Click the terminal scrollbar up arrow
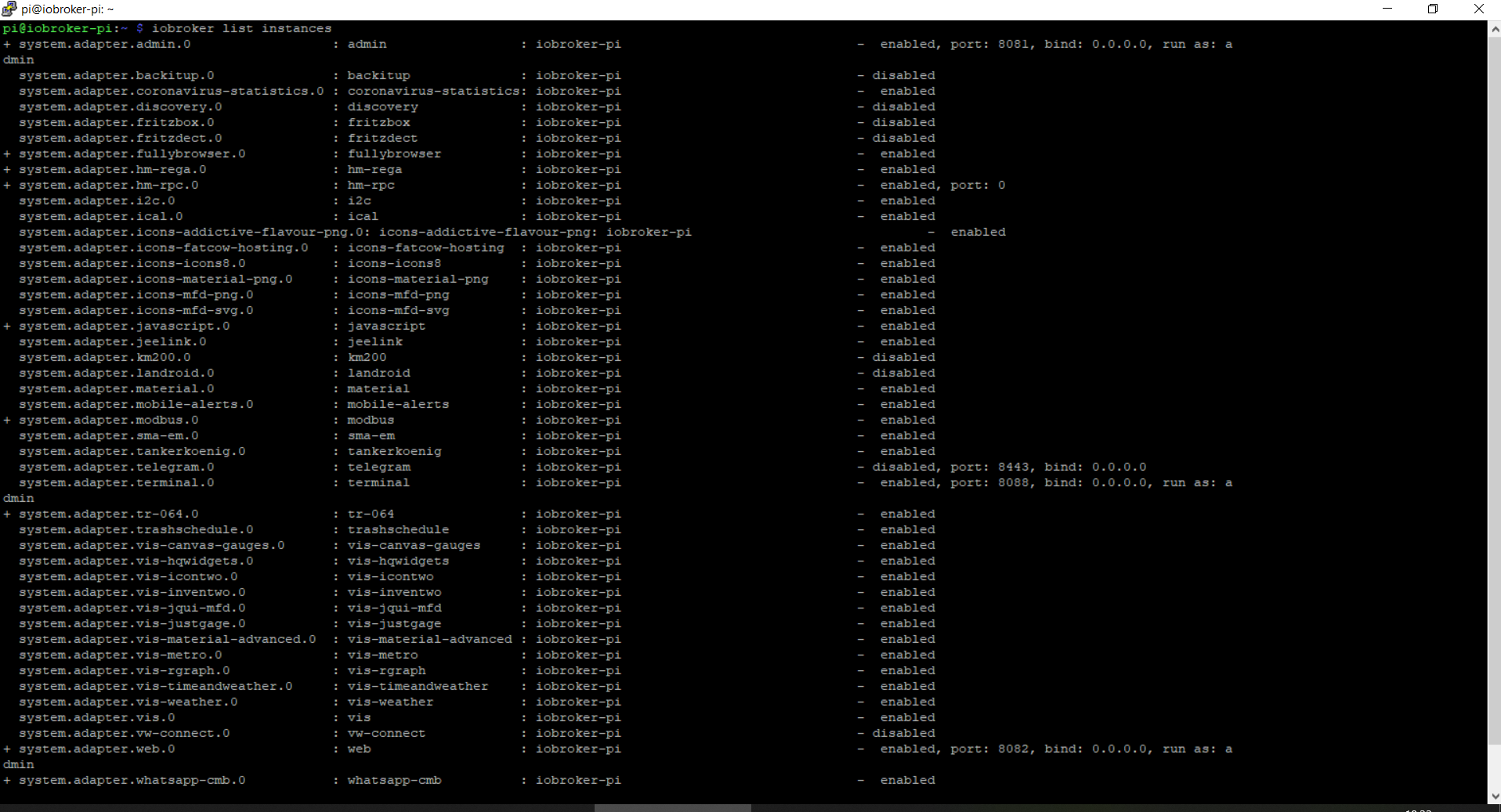Viewport: 1501px width, 812px height. pyautogui.click(x=1494, y=29)
